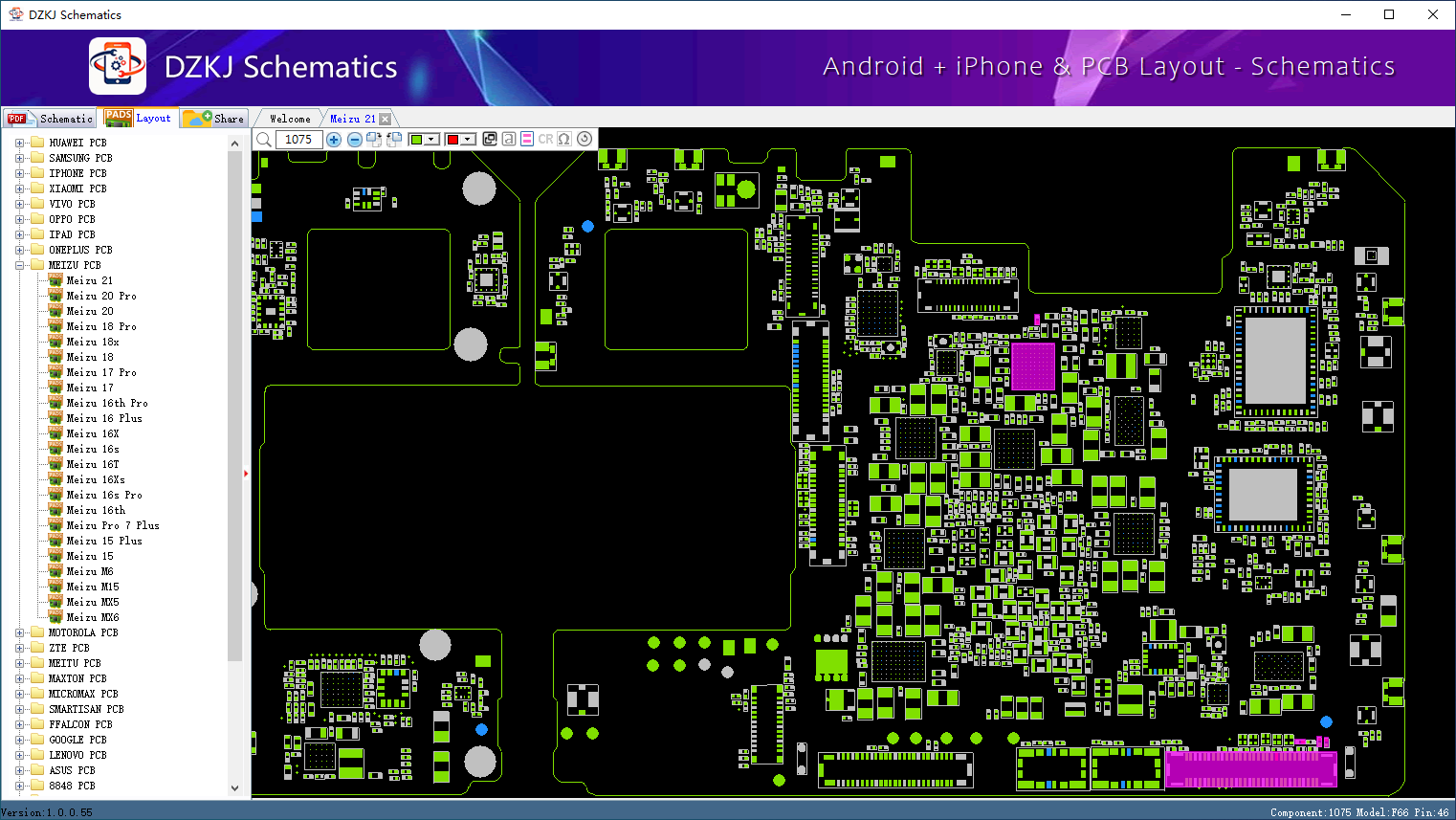This screenshot has width=1456, height=820.
Task: Select Meizu Pro 7 Plus entry
Action: [x=113, y=525]
